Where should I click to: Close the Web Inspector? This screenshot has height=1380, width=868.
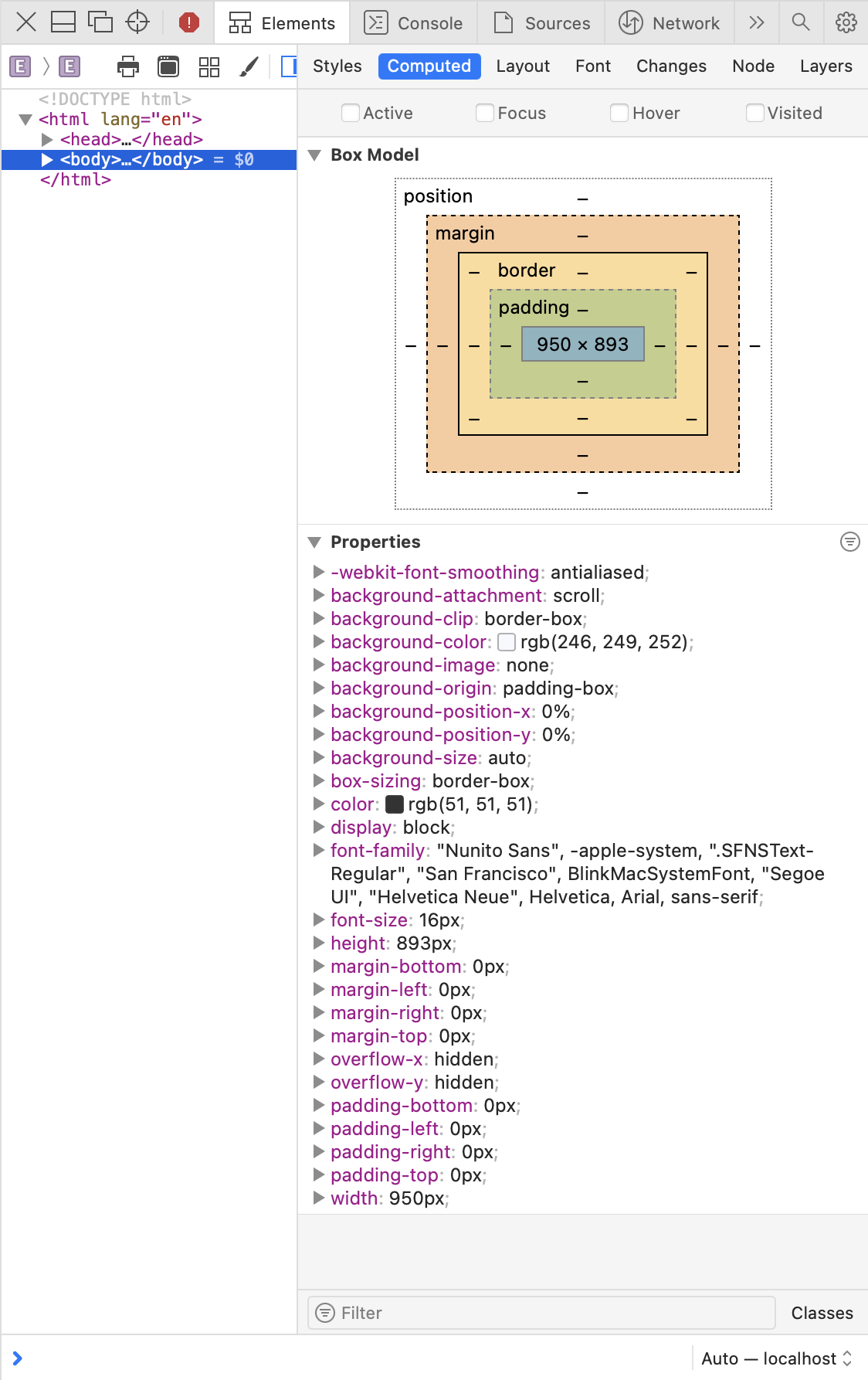pos(26,22)
